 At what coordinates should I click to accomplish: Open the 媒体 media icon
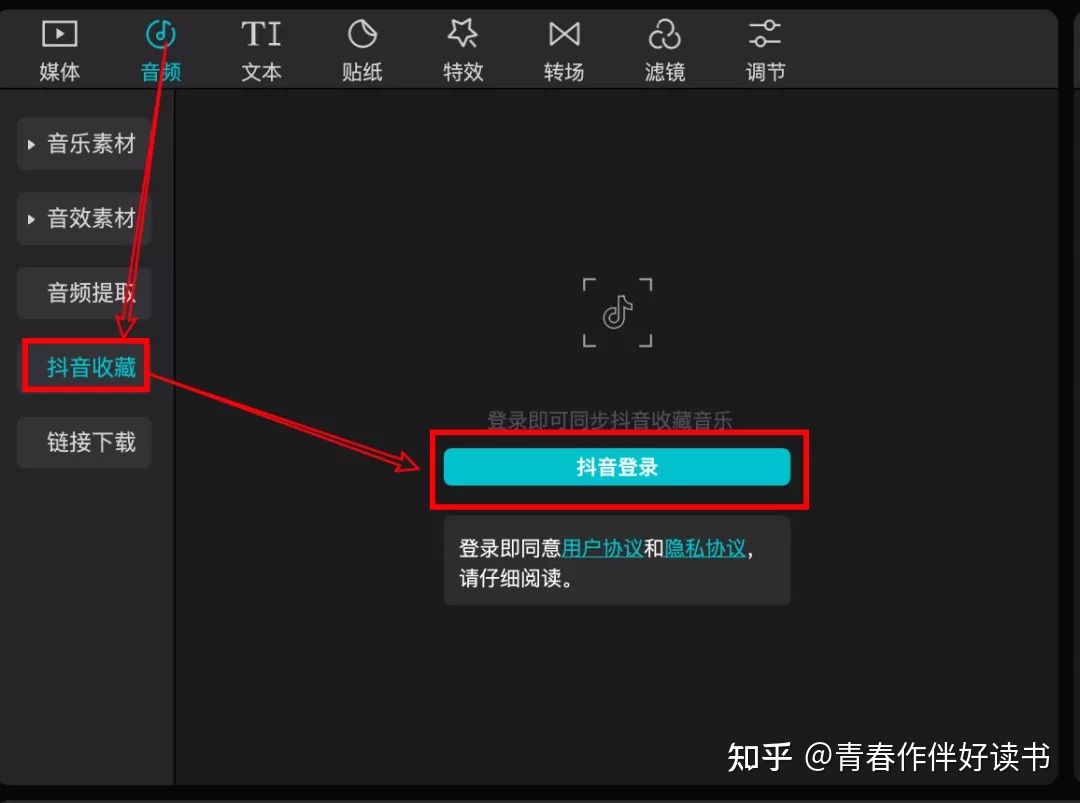(x=59, y=34)
